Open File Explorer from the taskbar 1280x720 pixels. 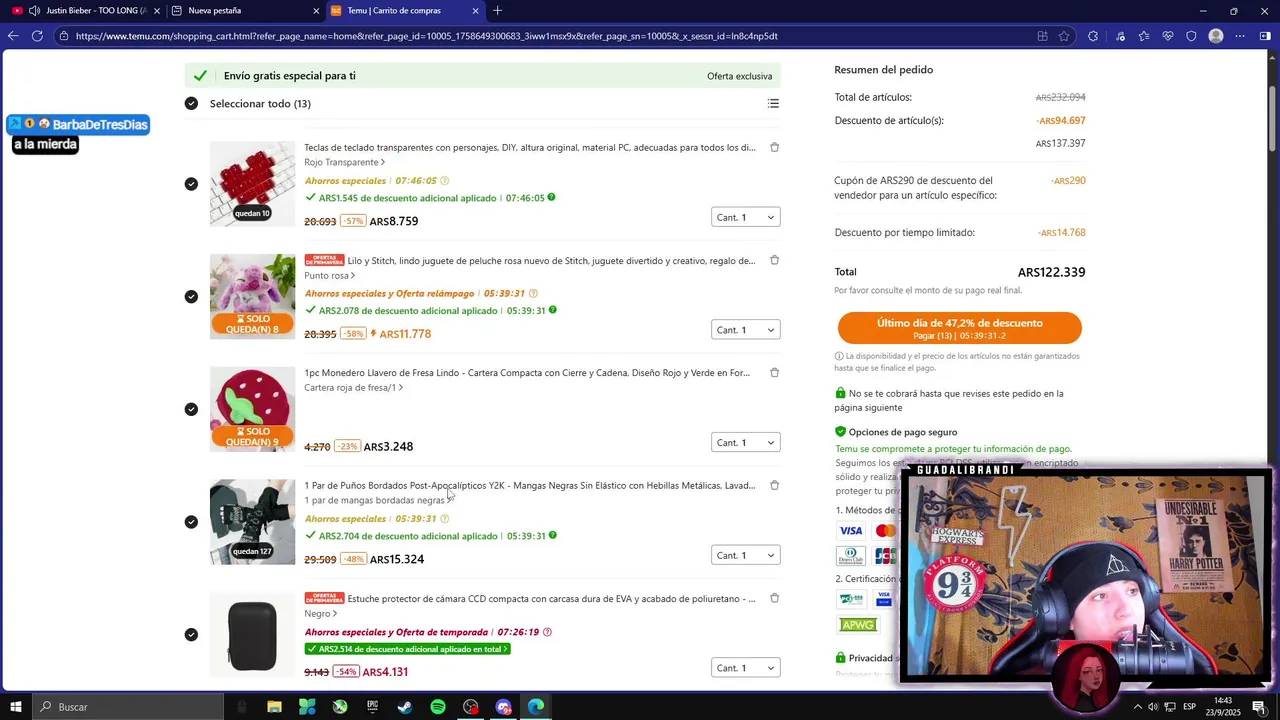(x=274, y=707)
